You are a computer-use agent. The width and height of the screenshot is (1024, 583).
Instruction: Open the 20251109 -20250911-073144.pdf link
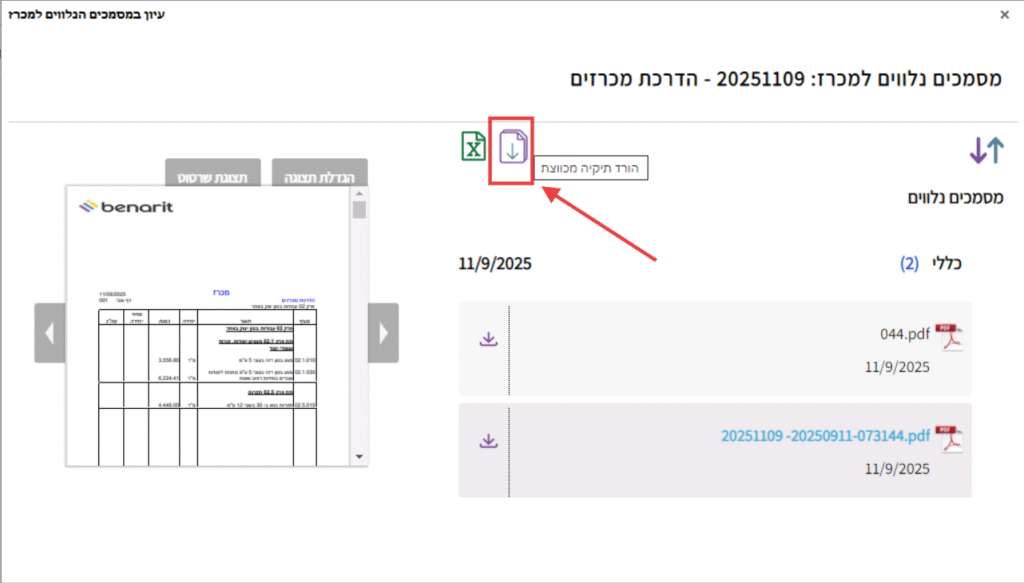coord(825,436)
